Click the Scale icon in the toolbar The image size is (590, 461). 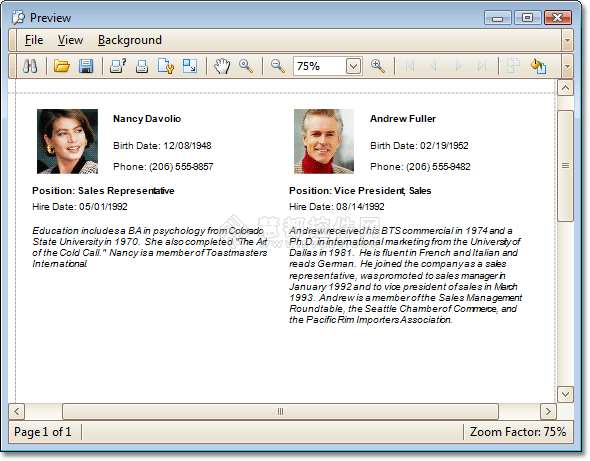[x=190, y=66]
